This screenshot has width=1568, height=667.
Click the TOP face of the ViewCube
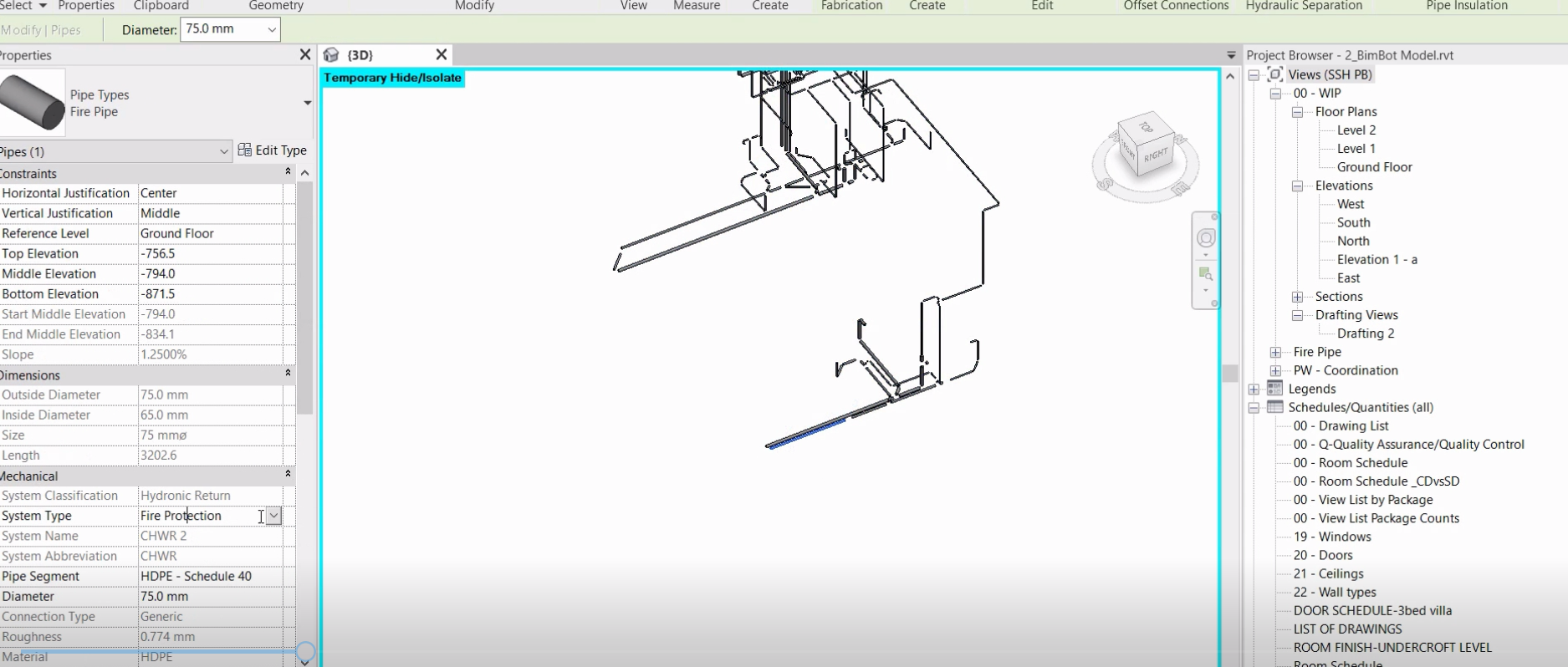point(1146,126)
